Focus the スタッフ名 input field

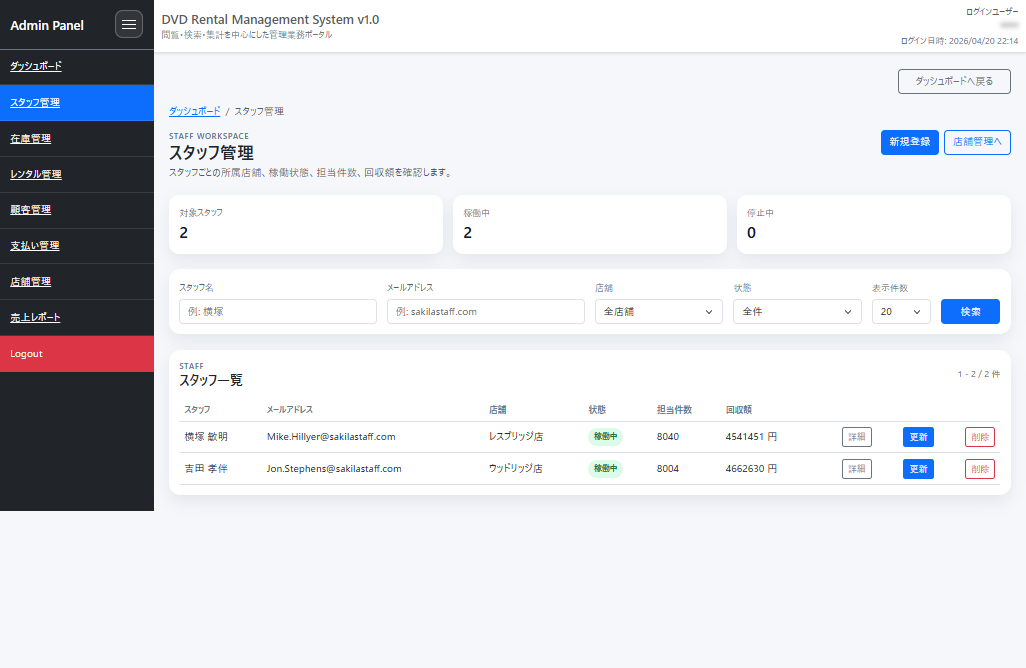pyautogui.click(x=277, y=311)
